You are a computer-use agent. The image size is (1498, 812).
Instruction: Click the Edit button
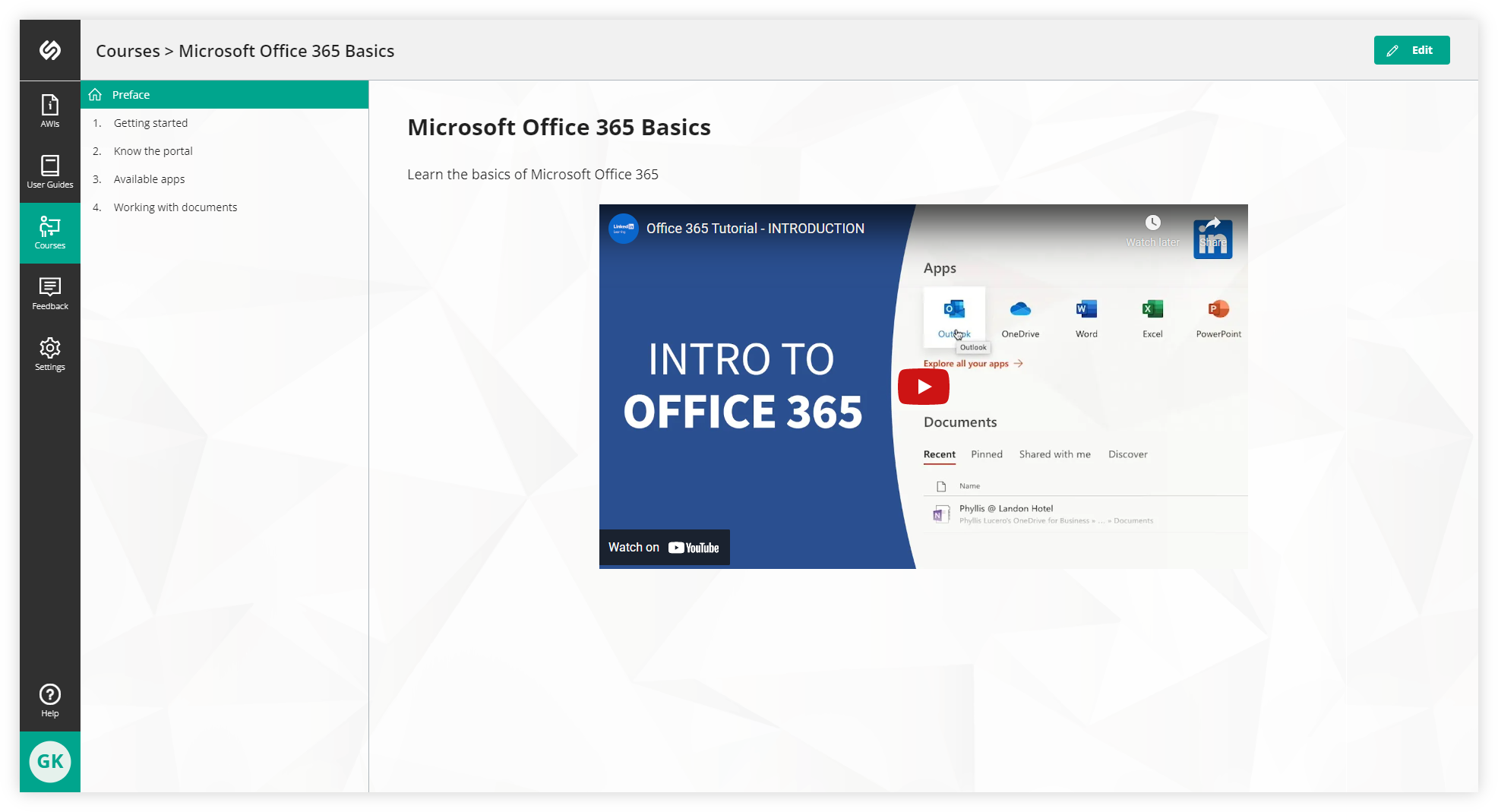(1411, 50)
